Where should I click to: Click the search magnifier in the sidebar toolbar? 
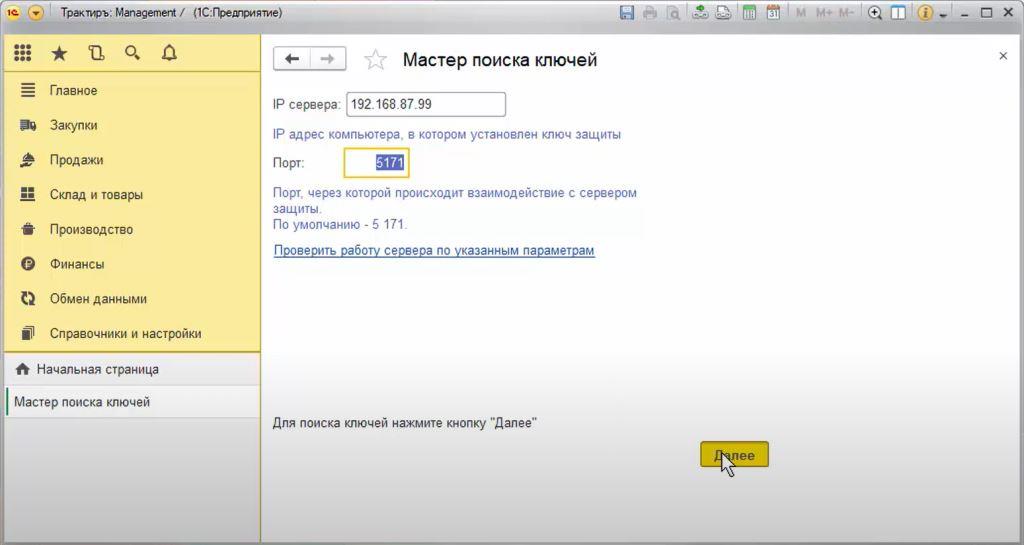pos(132,54)
